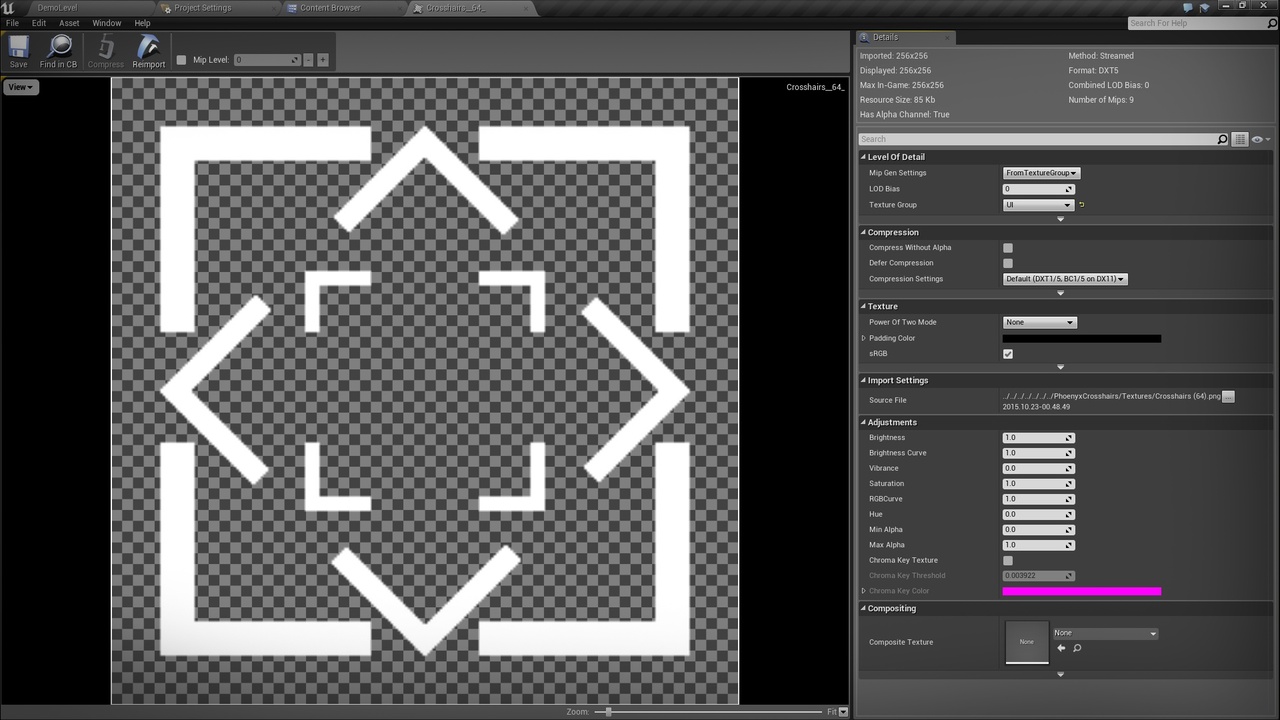Image resolution: width=1280 pixels, height=720 pixels.
Task: Enable Chroma Key Texture checkbox
Action: click(1008, 561)
